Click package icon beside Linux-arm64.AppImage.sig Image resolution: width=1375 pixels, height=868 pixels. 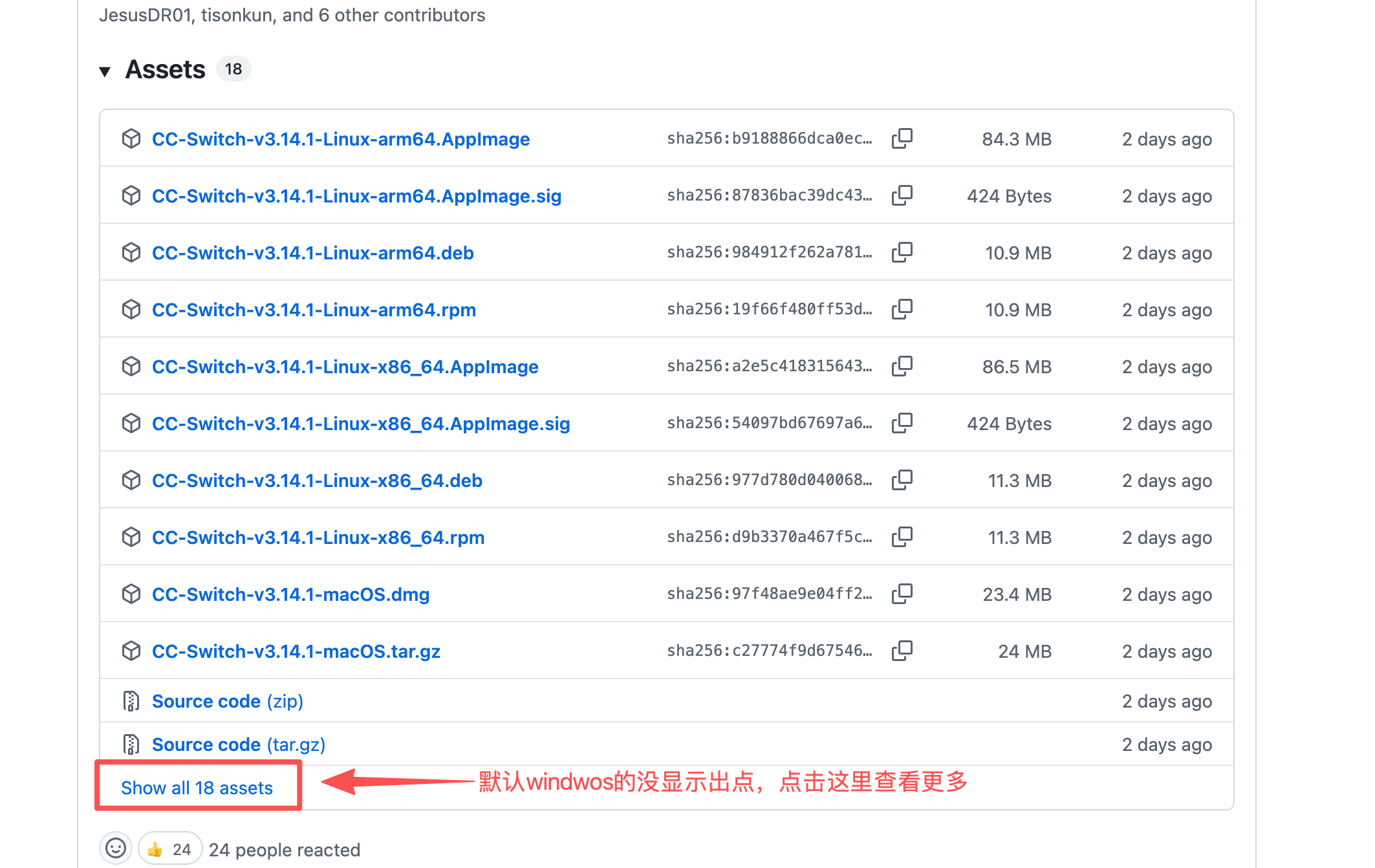coord(131,195)
